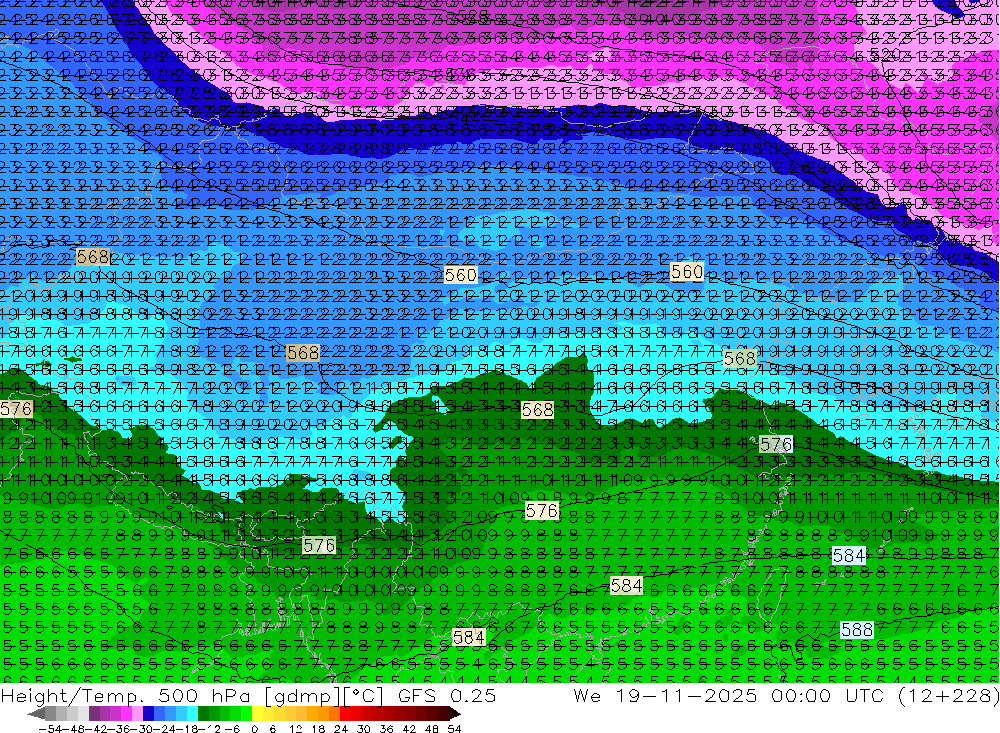
Task: Click the 520 contour label
Action: click(885, 53)
